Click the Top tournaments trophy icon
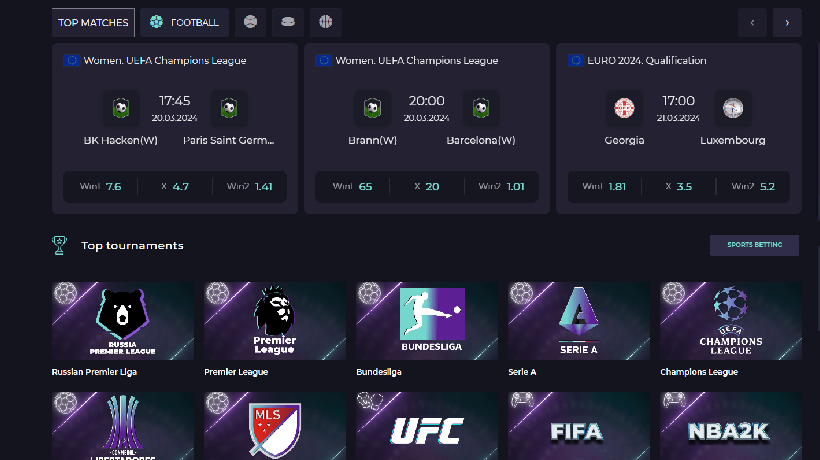This screenshot has width=820, height=460. point(59,245)
